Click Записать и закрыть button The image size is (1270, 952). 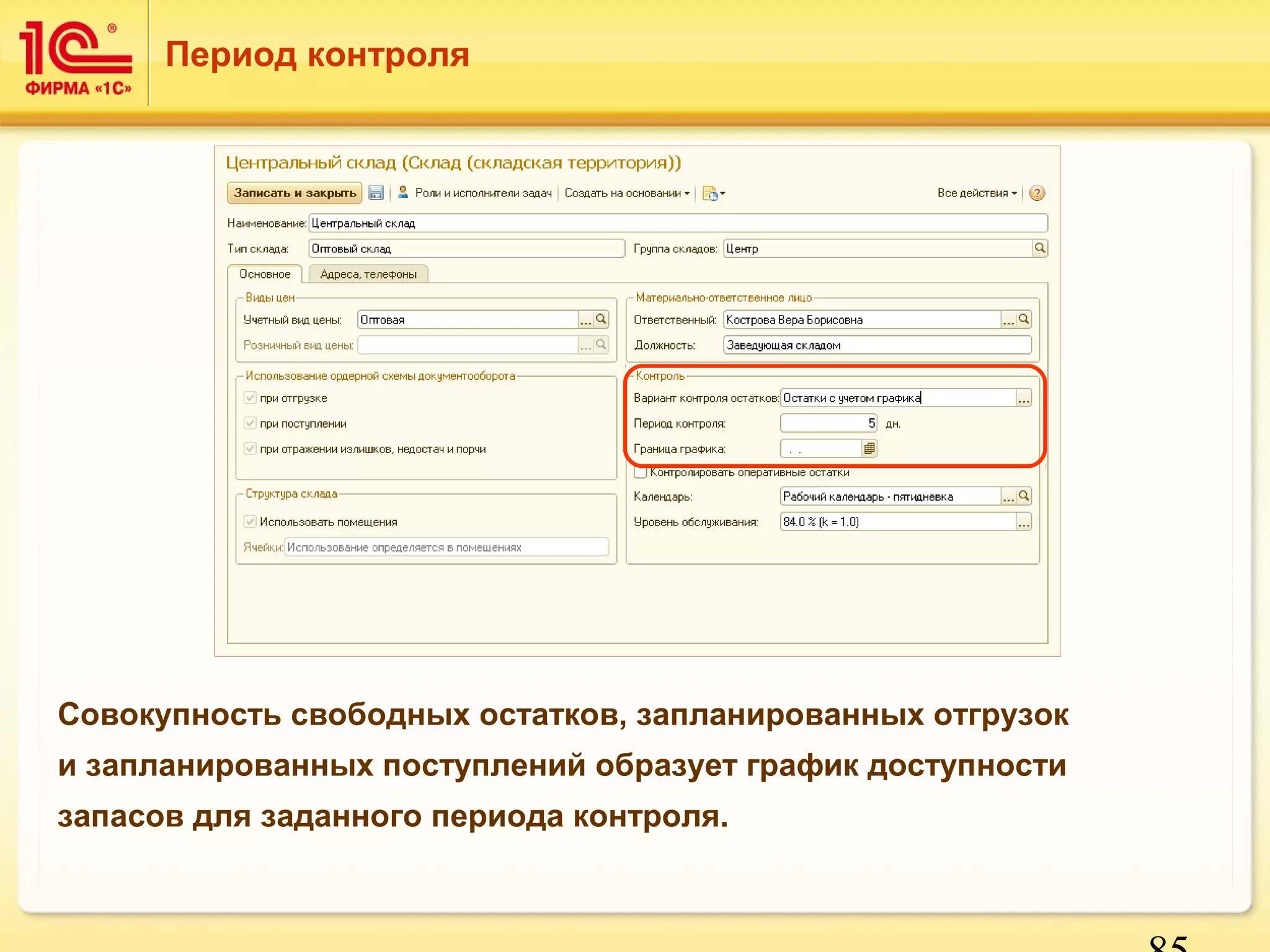(x=295, y=193)
